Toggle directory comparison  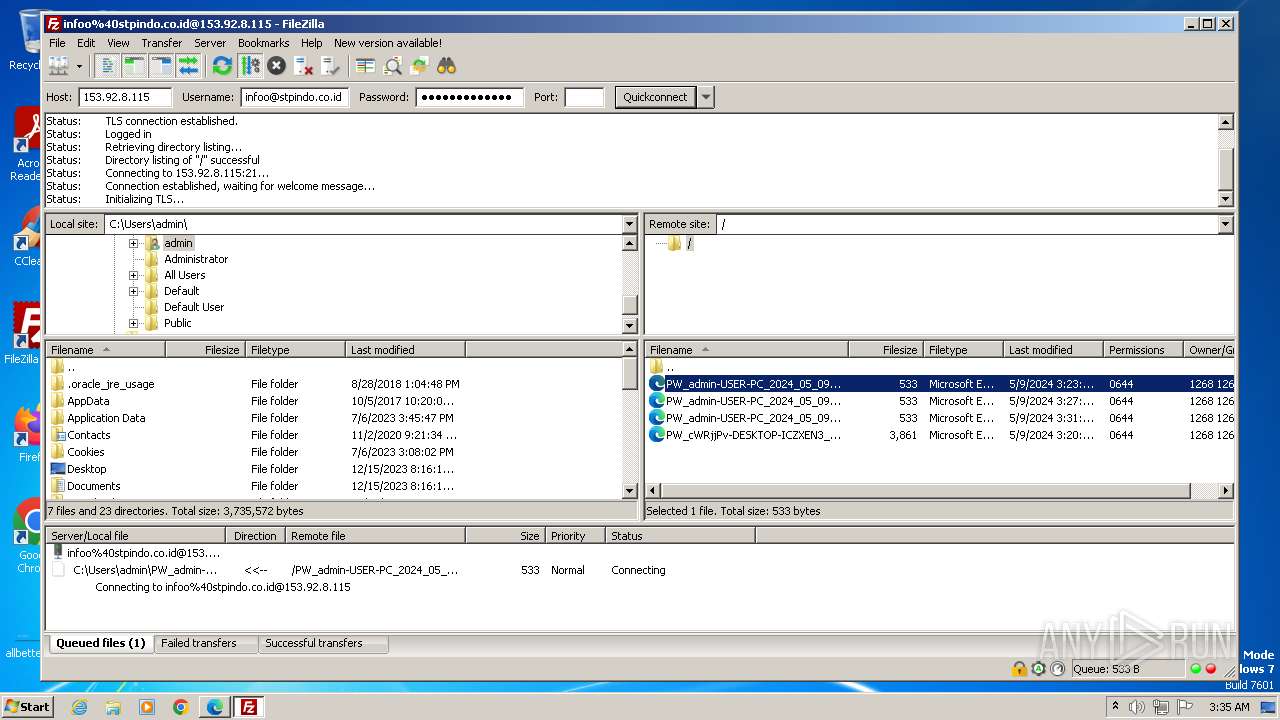(x=393, y=66)
